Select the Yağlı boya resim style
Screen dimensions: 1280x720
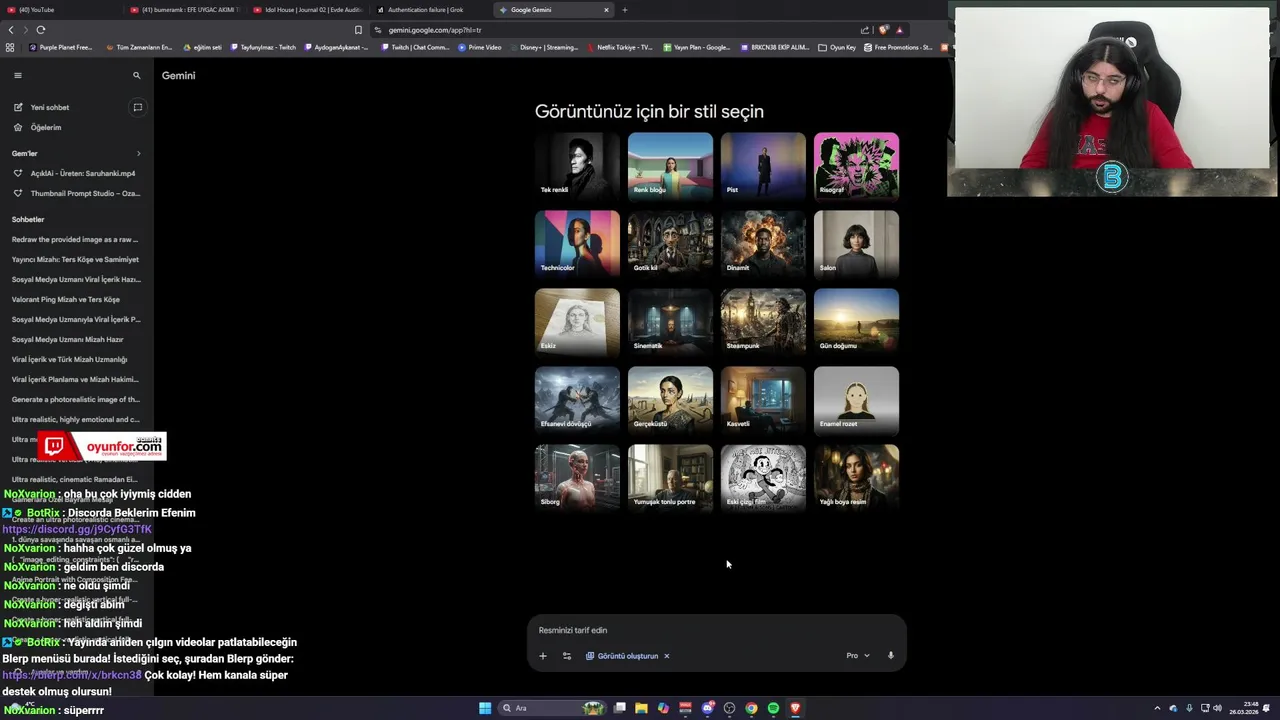click(x=856, y=478)
